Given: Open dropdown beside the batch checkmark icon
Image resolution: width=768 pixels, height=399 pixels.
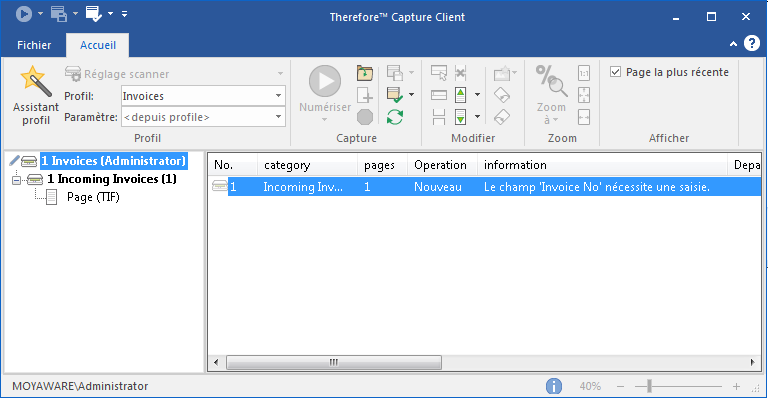Looking at the screenshot, I should tap(411, 94).
